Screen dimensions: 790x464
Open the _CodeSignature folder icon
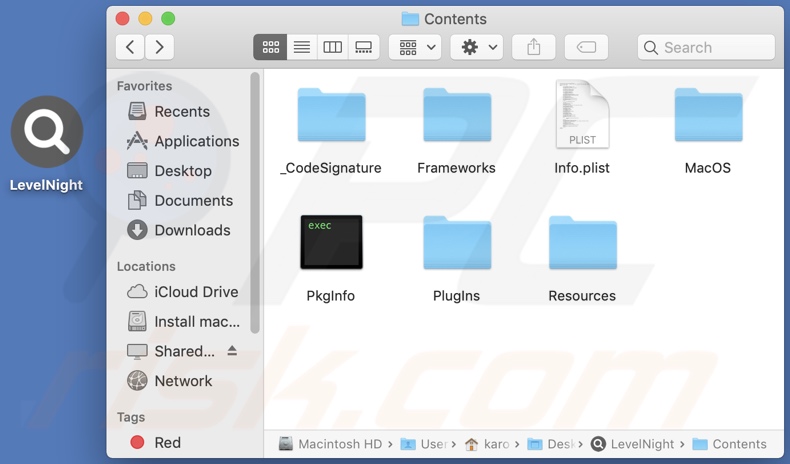click(331, 114)
